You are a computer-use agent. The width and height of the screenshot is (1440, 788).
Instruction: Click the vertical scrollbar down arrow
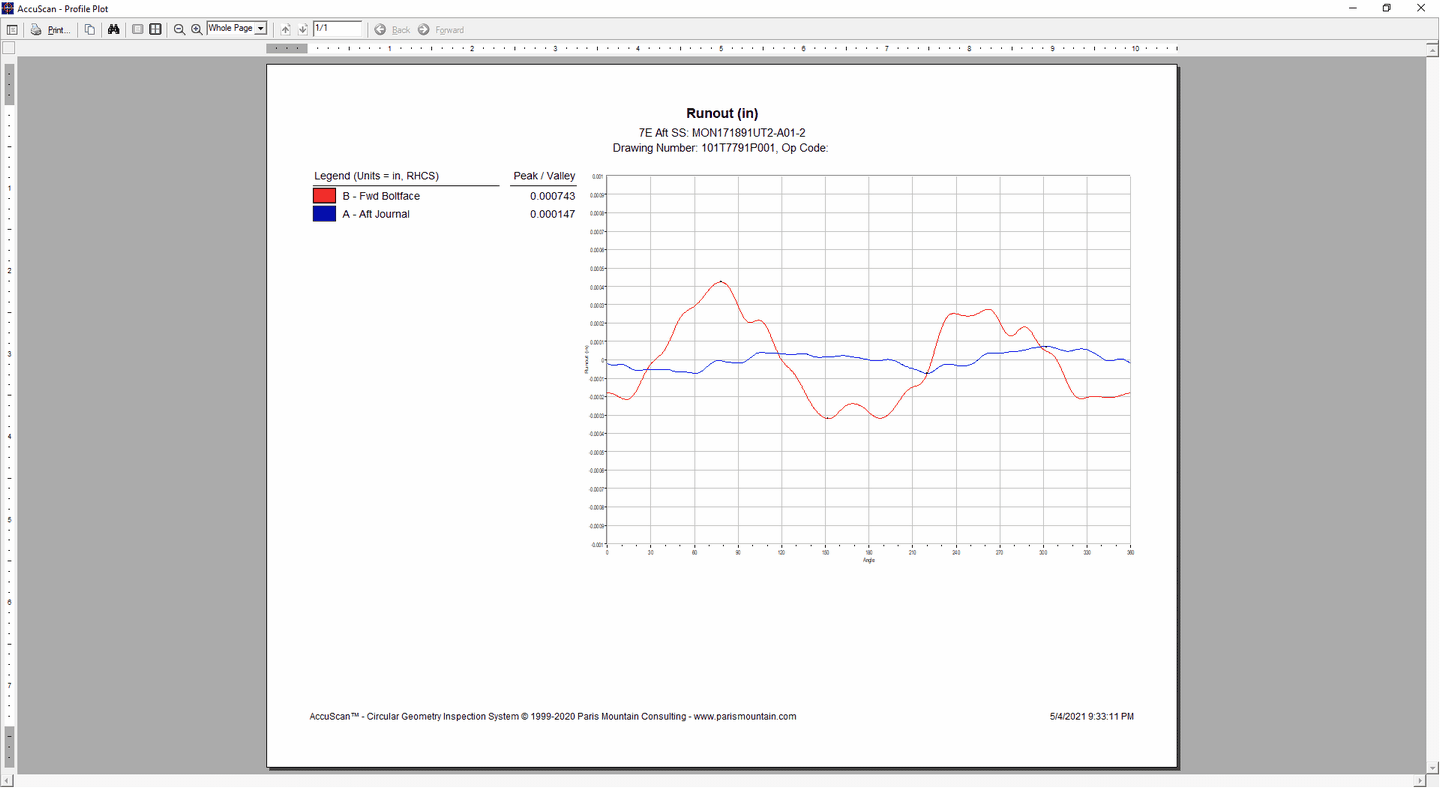tap(1432, 766)
